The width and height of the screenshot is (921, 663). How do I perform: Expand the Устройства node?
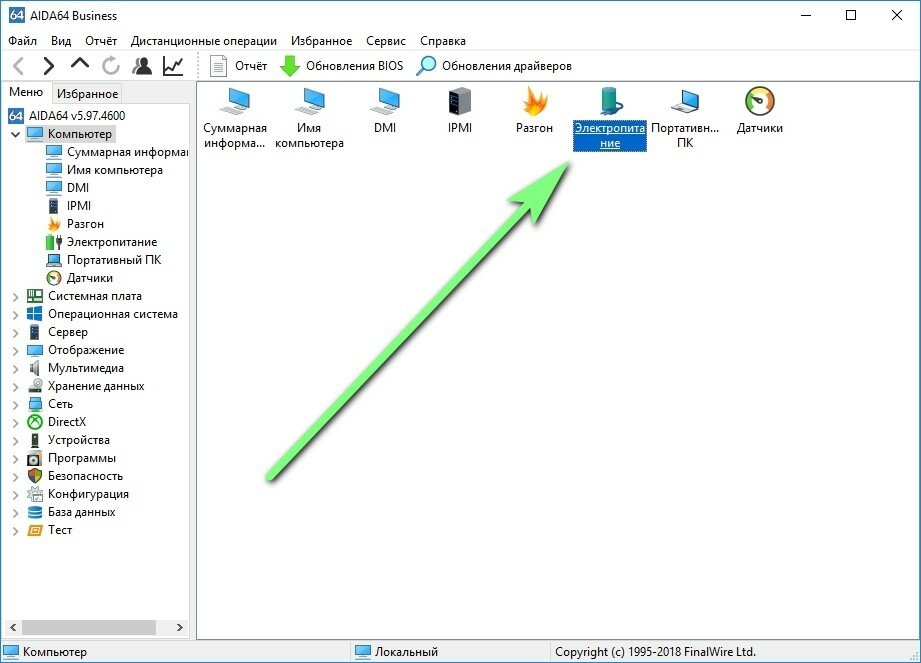coord(16,440)
